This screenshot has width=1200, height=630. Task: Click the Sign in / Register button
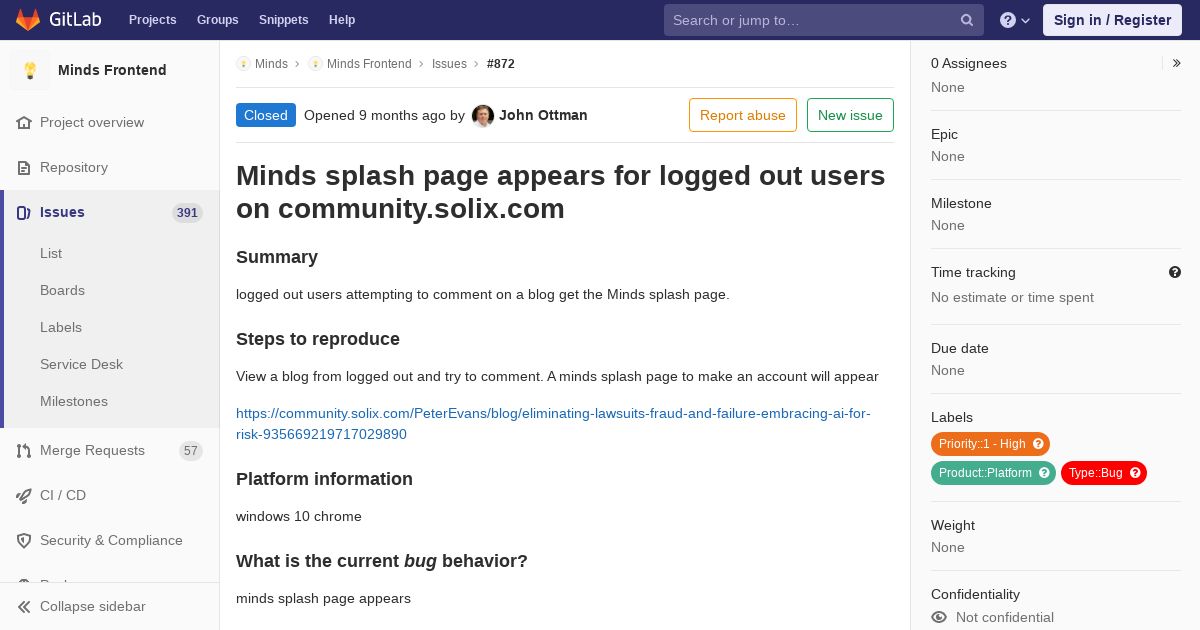click(x=1112, y=20)
